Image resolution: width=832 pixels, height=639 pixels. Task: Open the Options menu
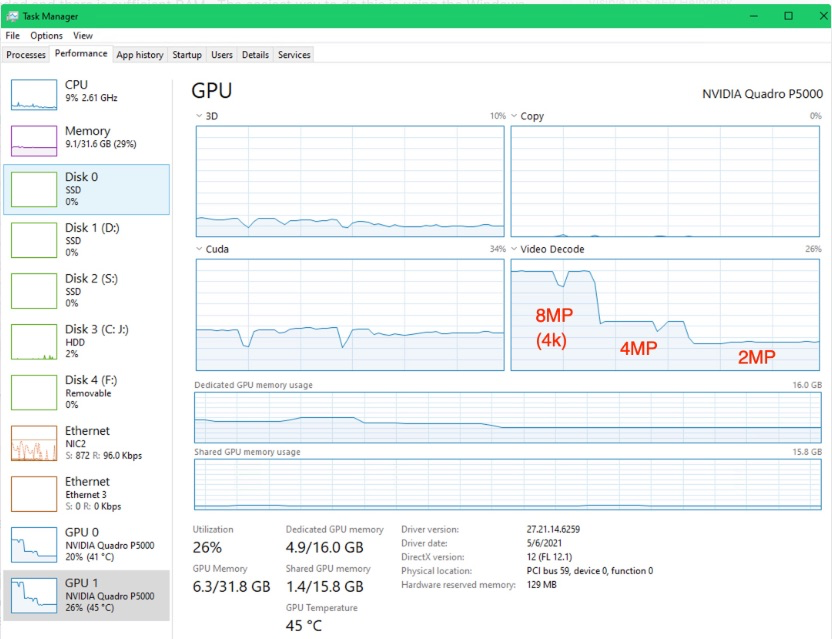[x=46, y=36]
